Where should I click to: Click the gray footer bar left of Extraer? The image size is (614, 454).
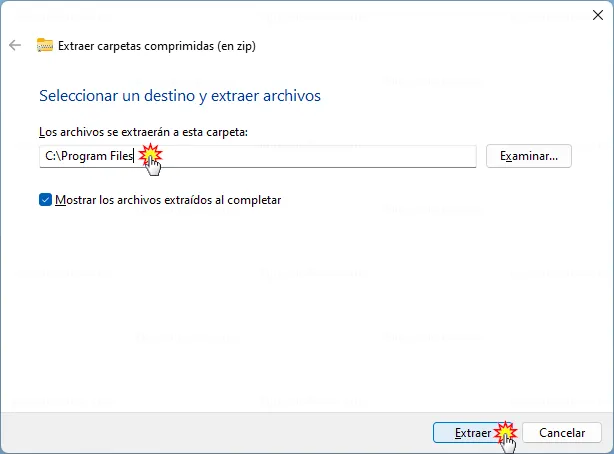[x=215, y=432]
